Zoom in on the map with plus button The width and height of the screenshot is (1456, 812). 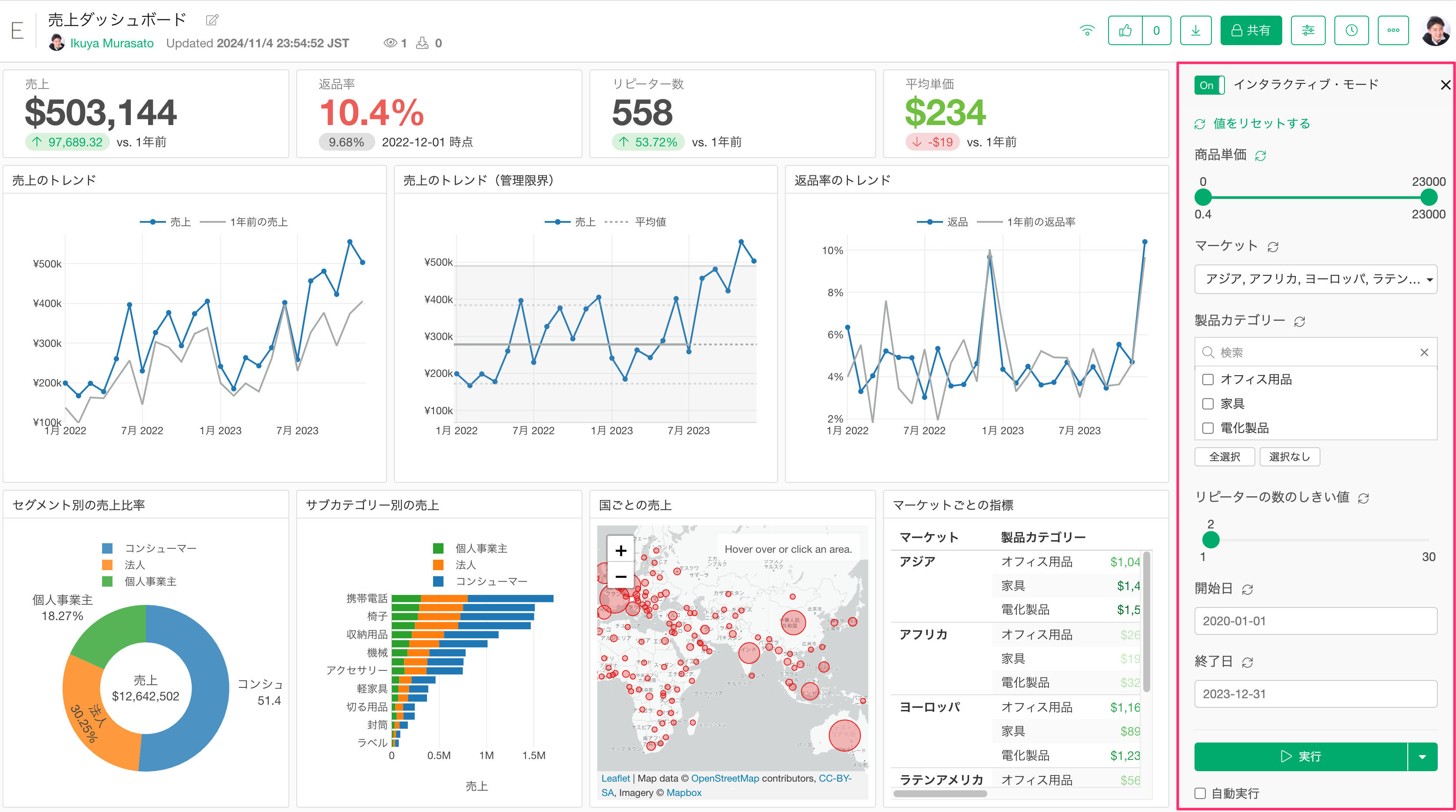coord(621,550)
